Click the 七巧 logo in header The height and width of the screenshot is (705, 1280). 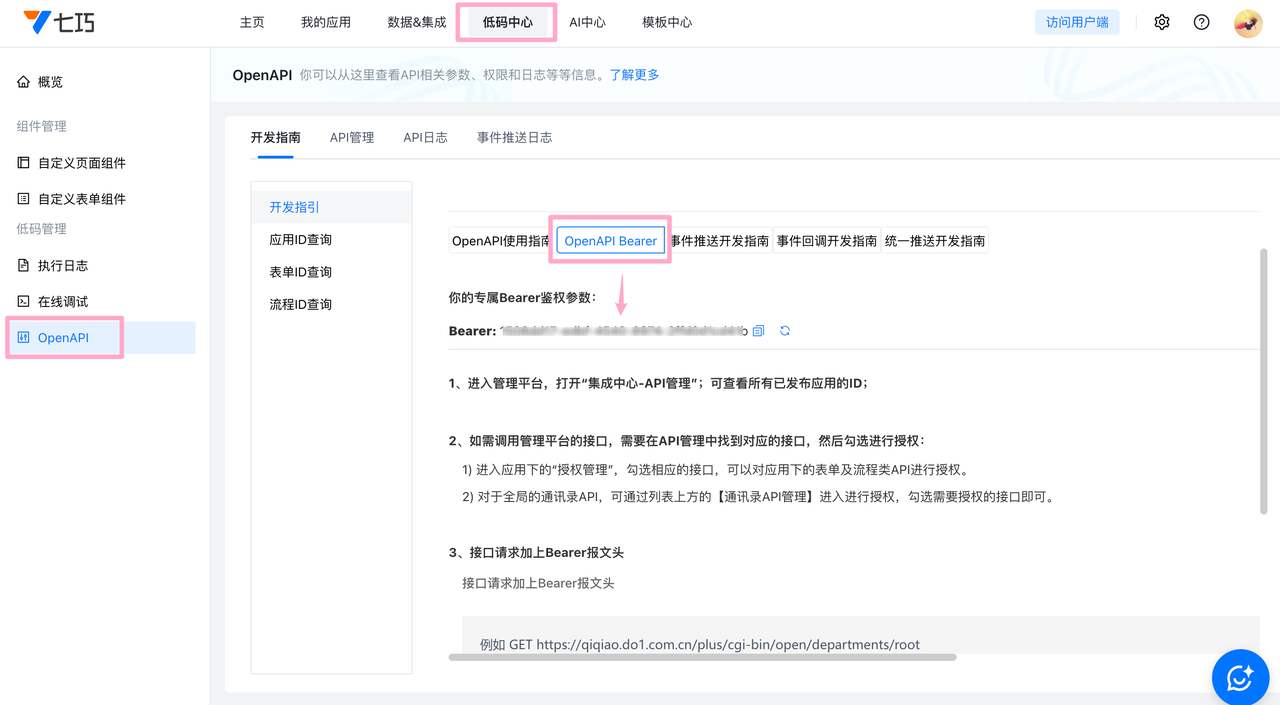pos(60,22)
